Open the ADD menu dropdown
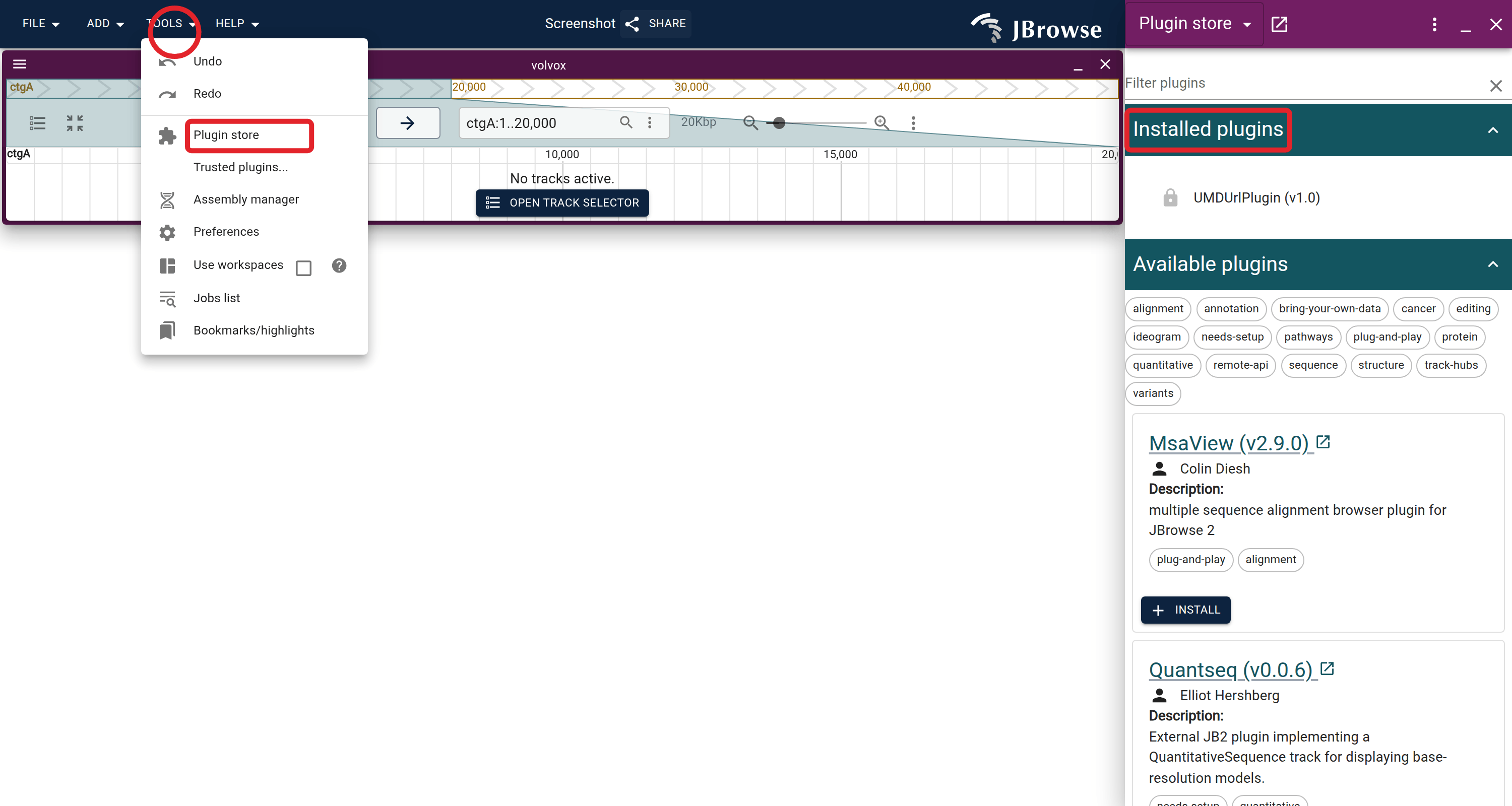Viewport: 1512px width, 806px height. [x=105, y=24]
